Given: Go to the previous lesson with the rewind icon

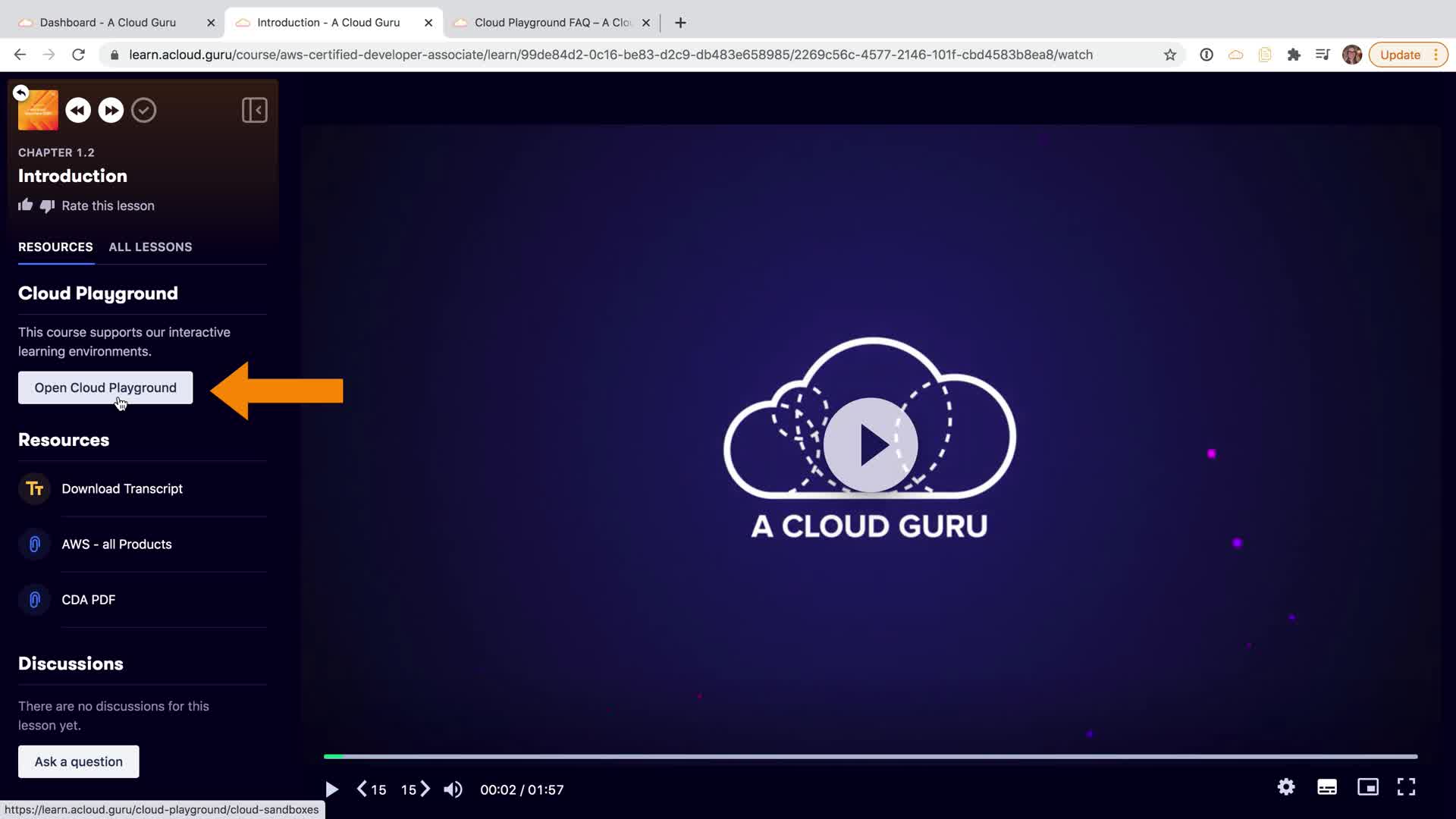Looking at the screenshot, I should point(78,111).
